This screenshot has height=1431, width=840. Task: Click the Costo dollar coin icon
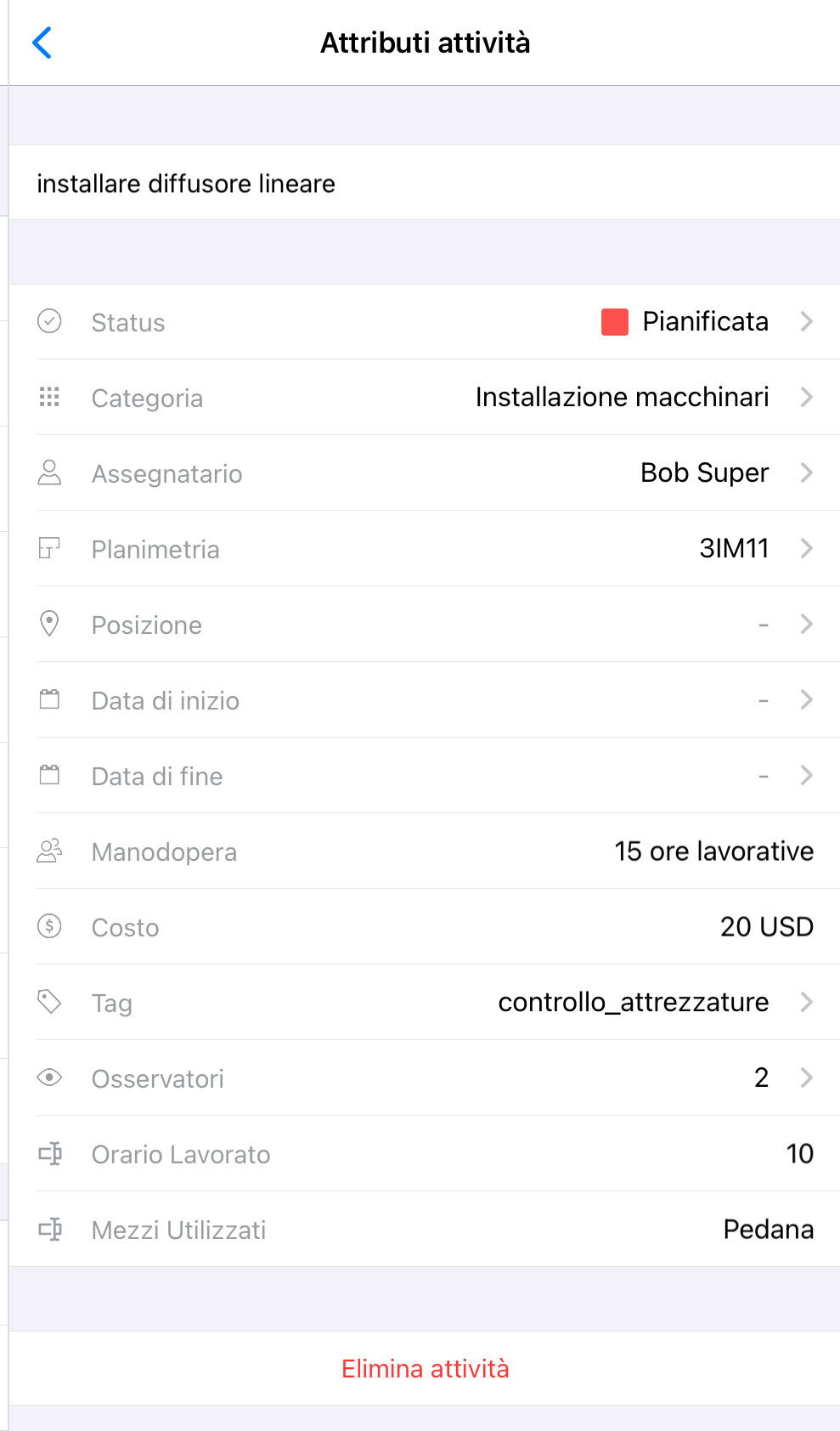pos(49,926)
